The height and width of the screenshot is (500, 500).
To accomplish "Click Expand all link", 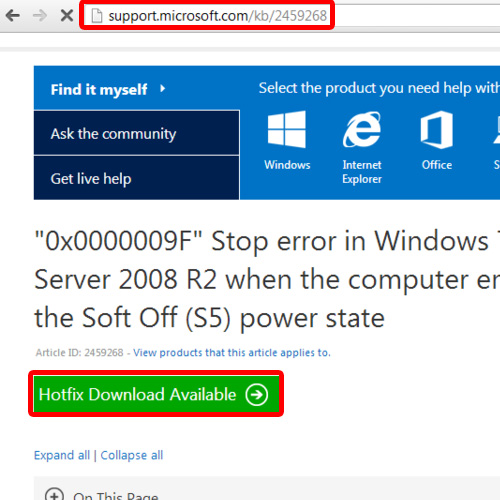I will click(x=62, y=455).
